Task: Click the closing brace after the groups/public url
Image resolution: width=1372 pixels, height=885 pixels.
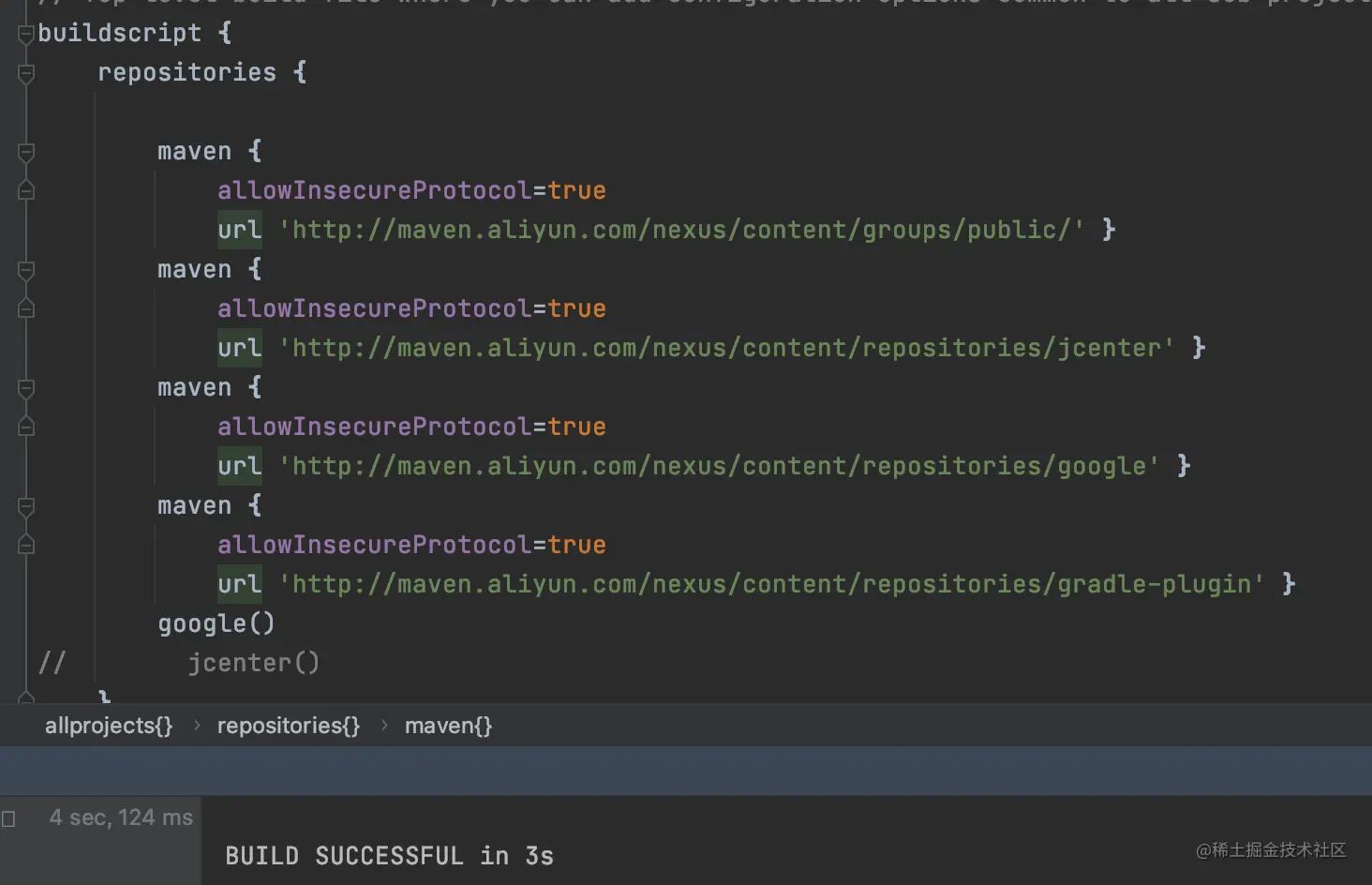Action: point(1109,230)
